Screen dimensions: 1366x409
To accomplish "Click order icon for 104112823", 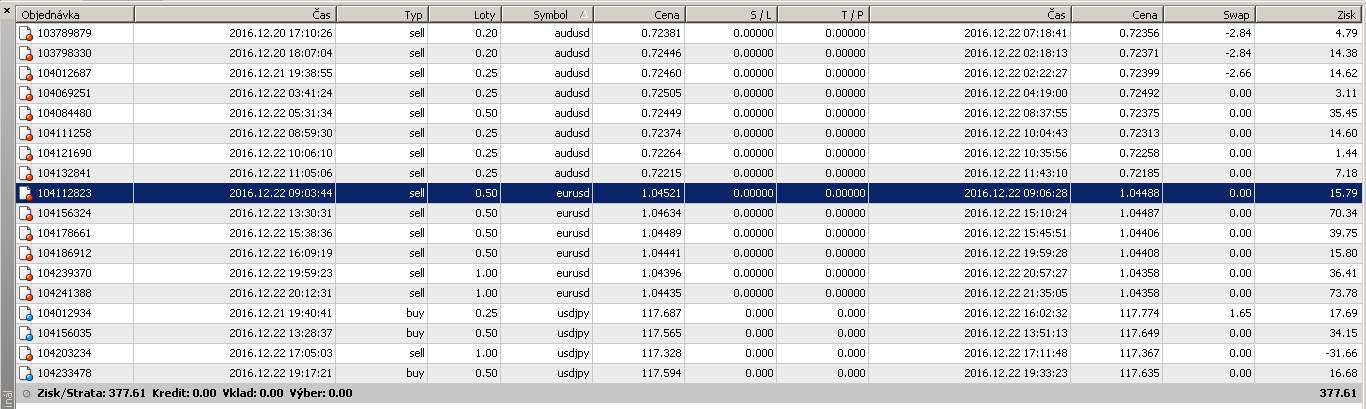I will [26, 193].
